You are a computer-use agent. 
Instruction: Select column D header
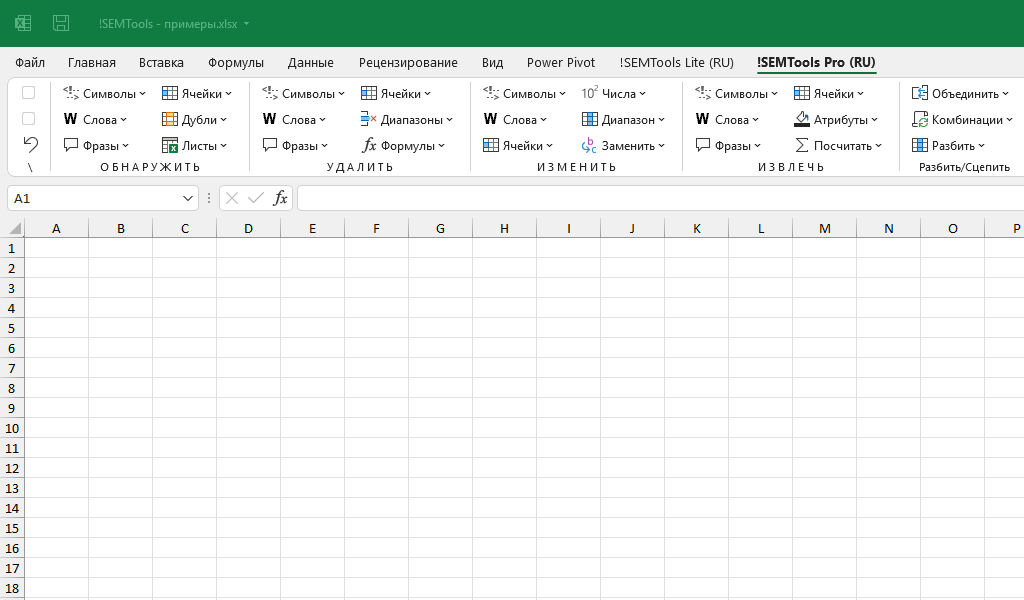248,229
